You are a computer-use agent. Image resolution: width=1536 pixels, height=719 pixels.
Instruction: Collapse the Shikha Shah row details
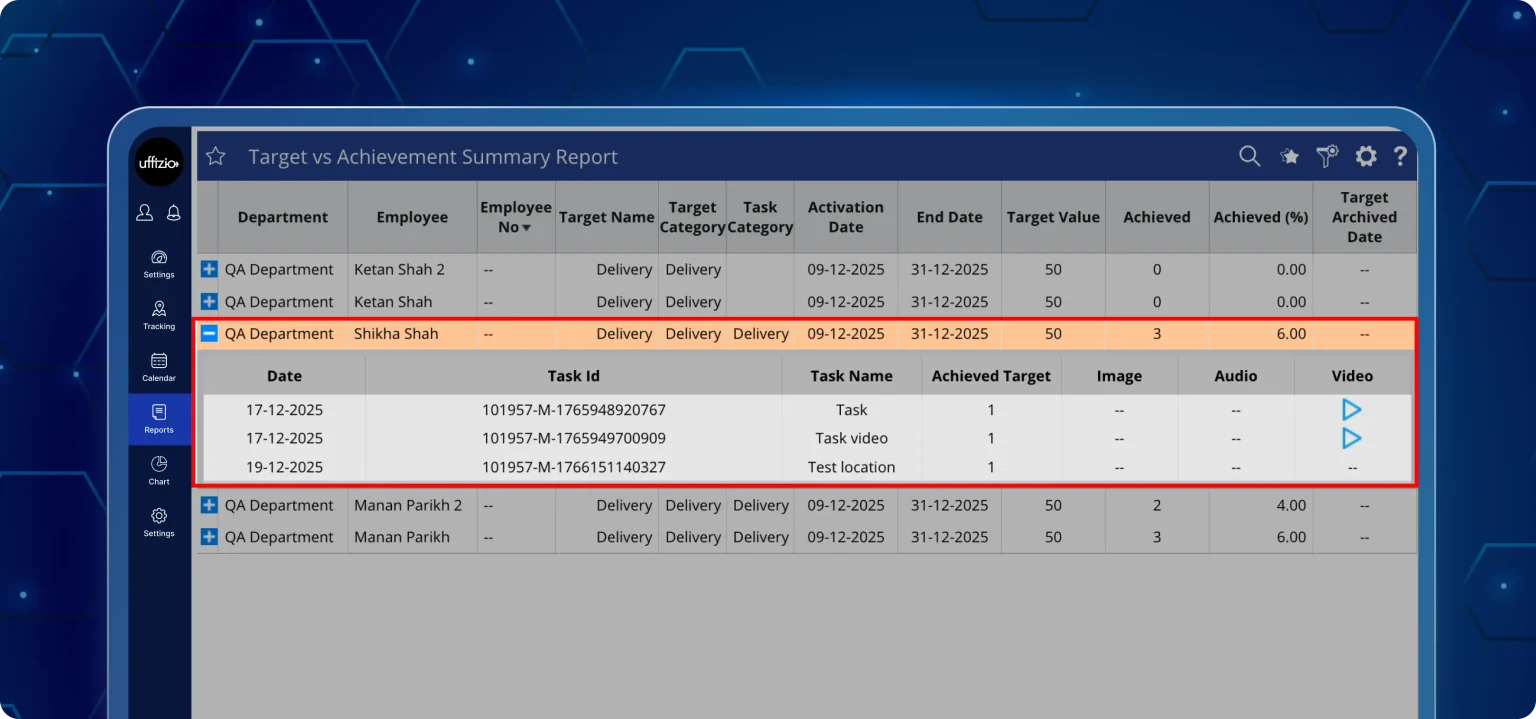point(209,334)
